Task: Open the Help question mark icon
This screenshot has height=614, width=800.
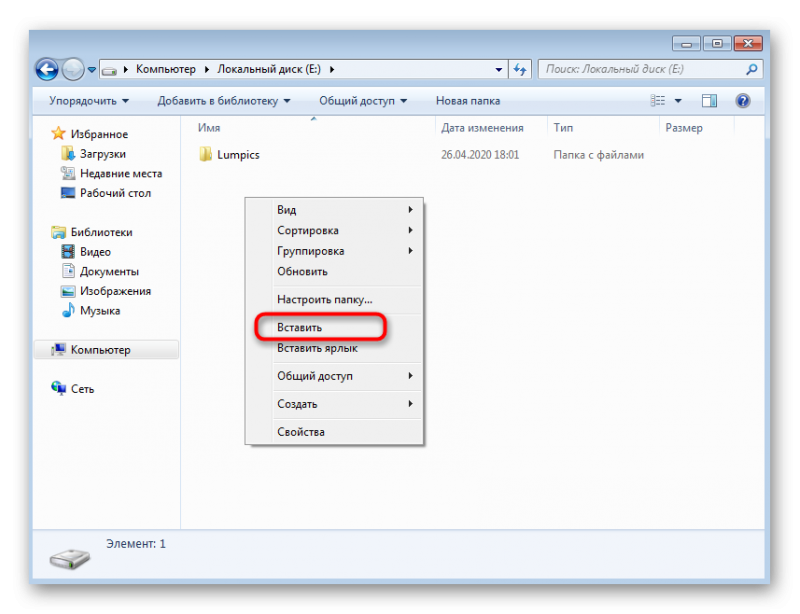Action: tap(743, 101)
